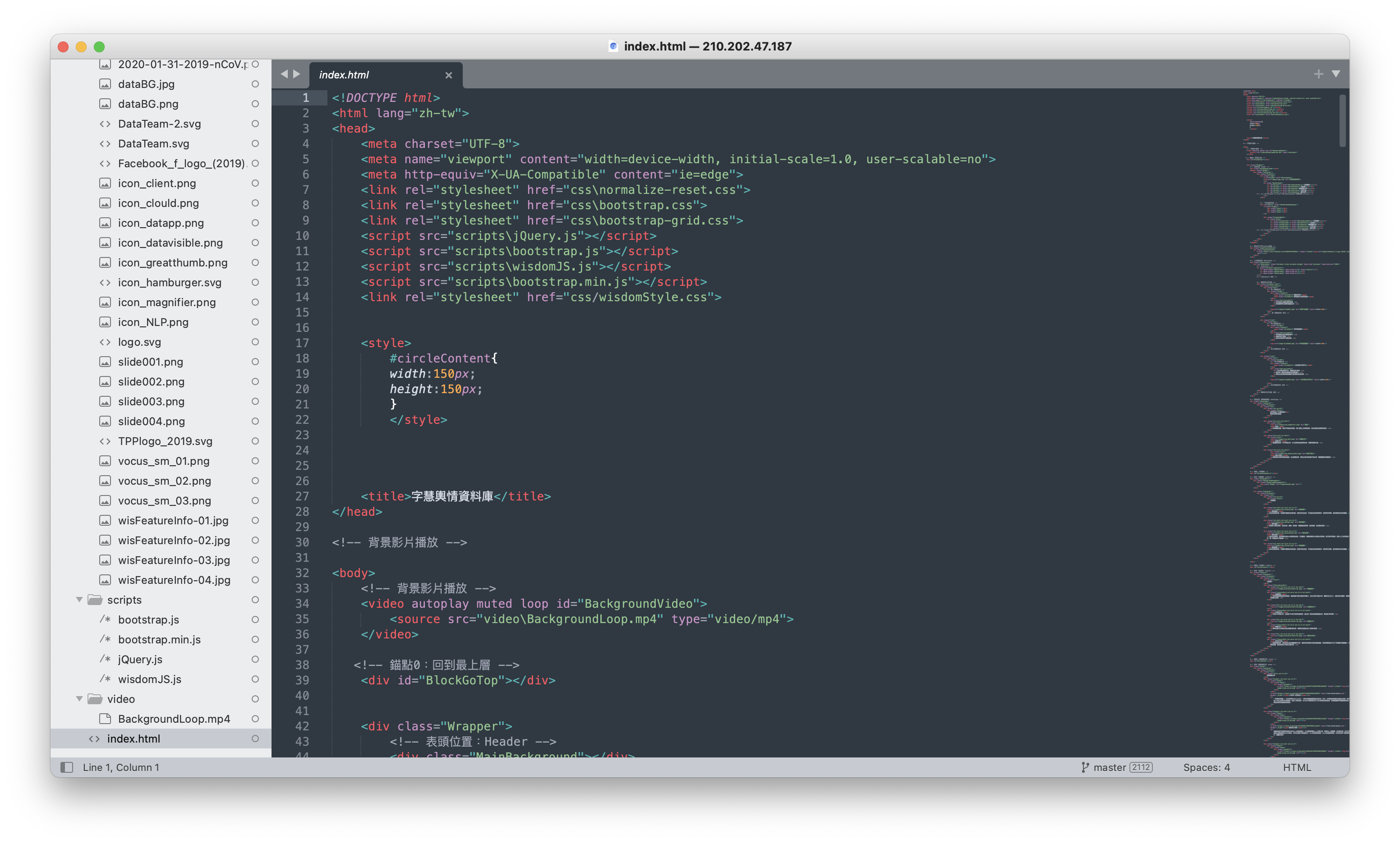Click git status circle for scripts folder

tap(255, 600)
